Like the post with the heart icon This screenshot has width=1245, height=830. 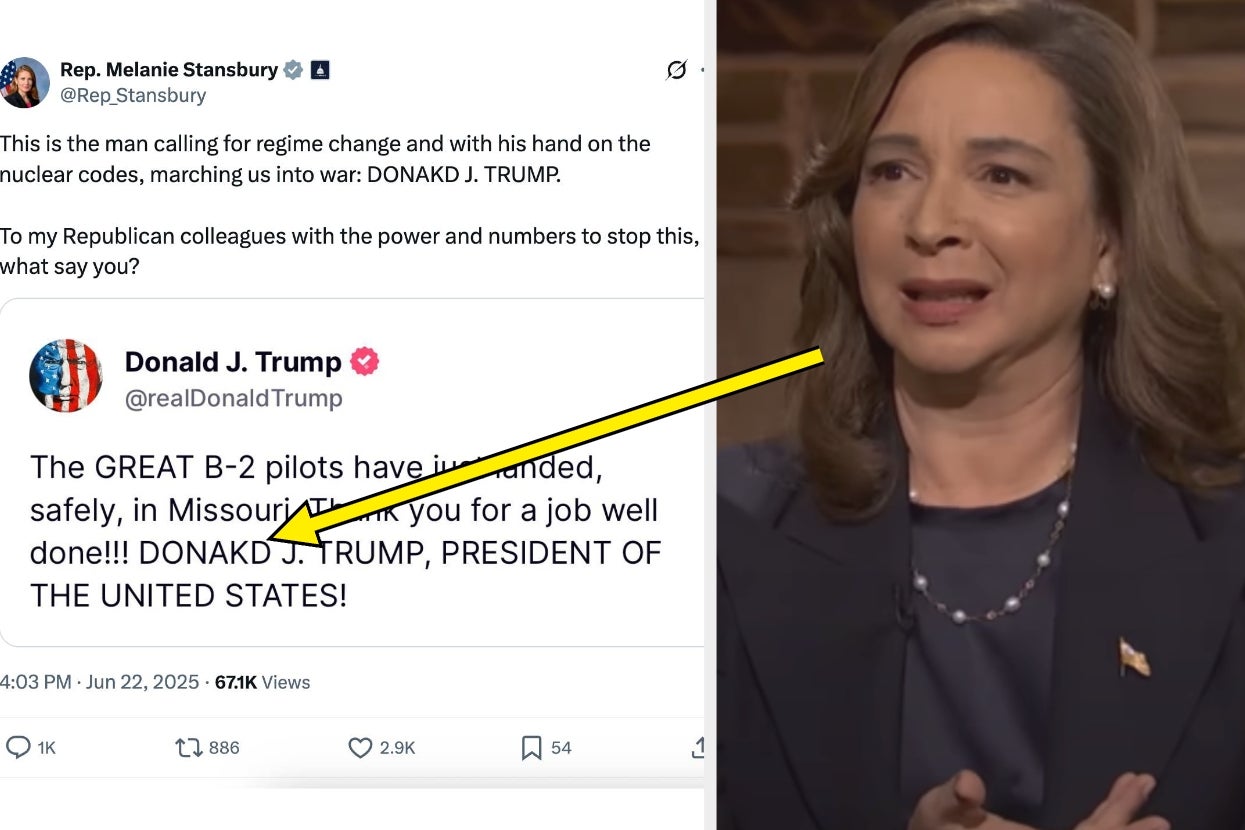(x=360, y=747)
